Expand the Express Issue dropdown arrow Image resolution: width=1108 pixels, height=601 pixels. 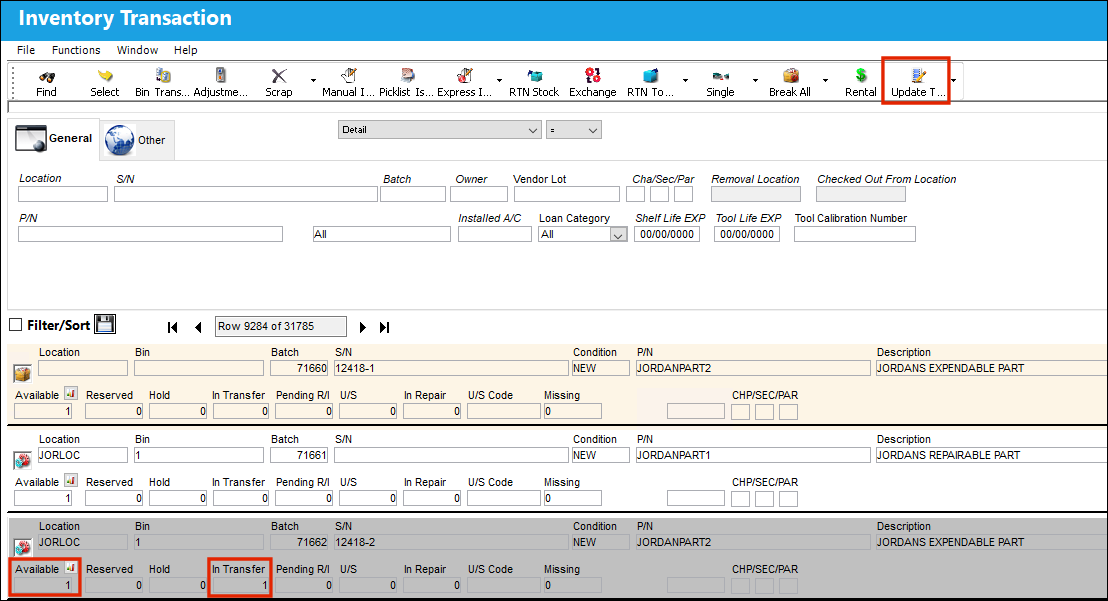coord(499,81)
